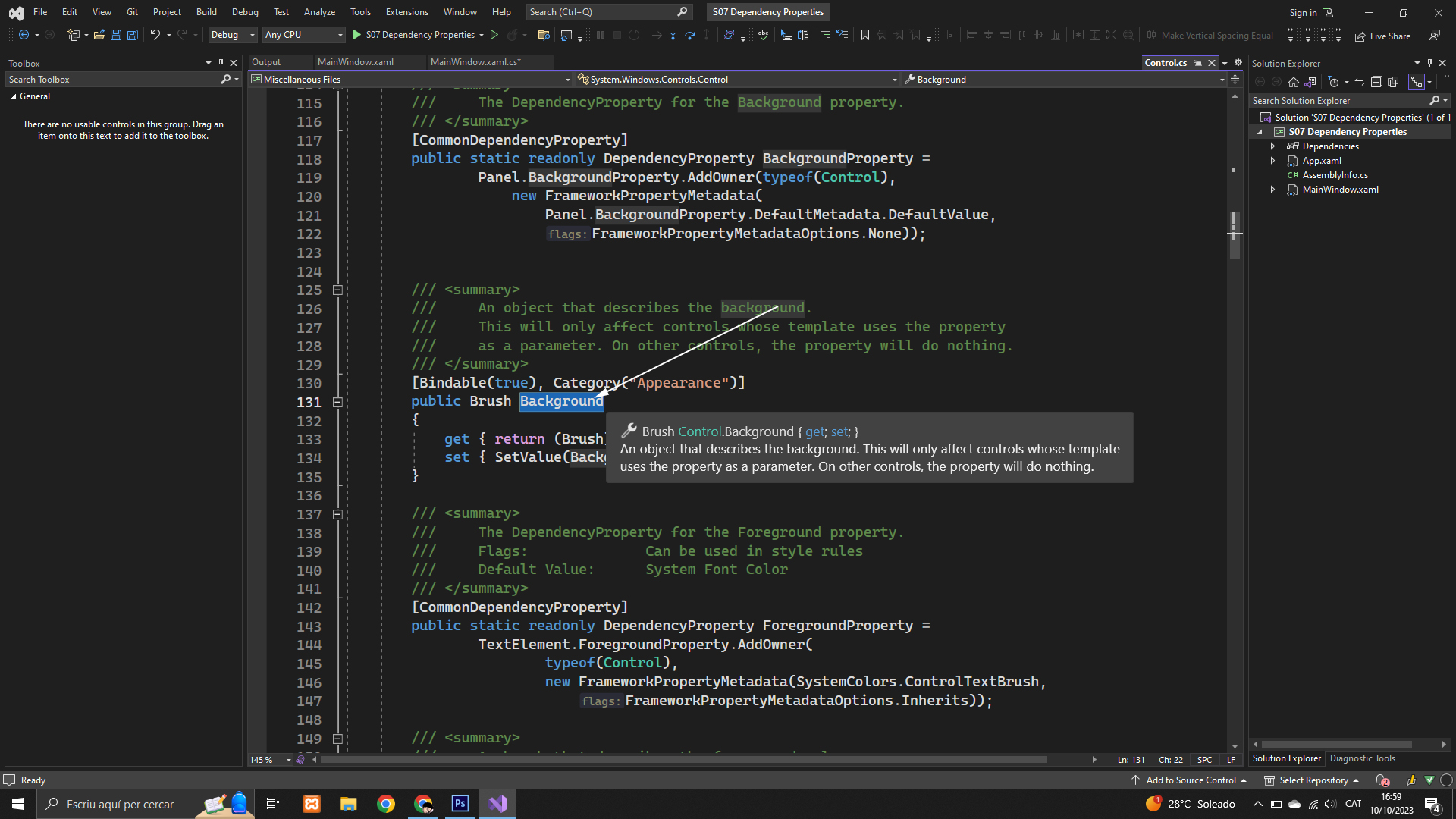Click Start Without Debugging outline play icon
The height and width of the screenshot is (819, 1456).
(x=494, y=35)
